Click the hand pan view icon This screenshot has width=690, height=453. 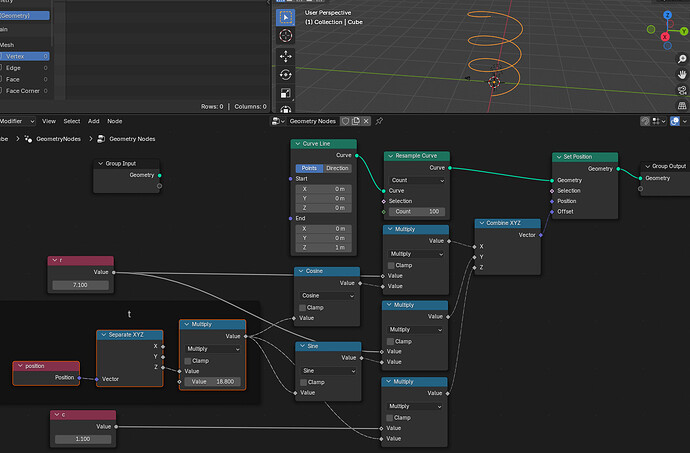pos(682,74)
